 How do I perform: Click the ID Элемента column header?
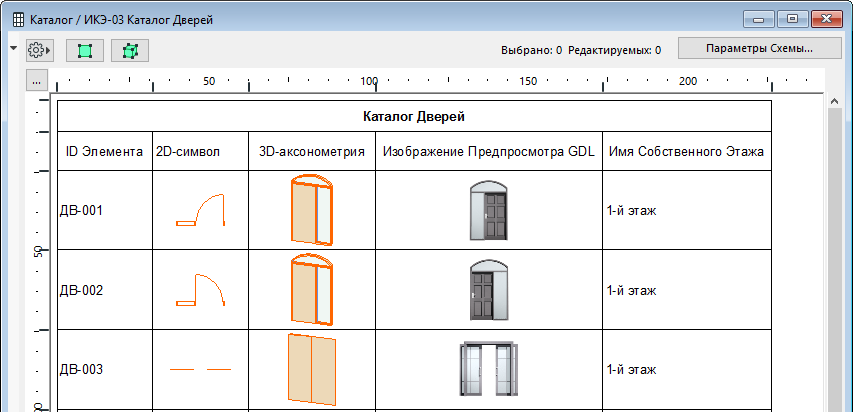pos(105,151)
